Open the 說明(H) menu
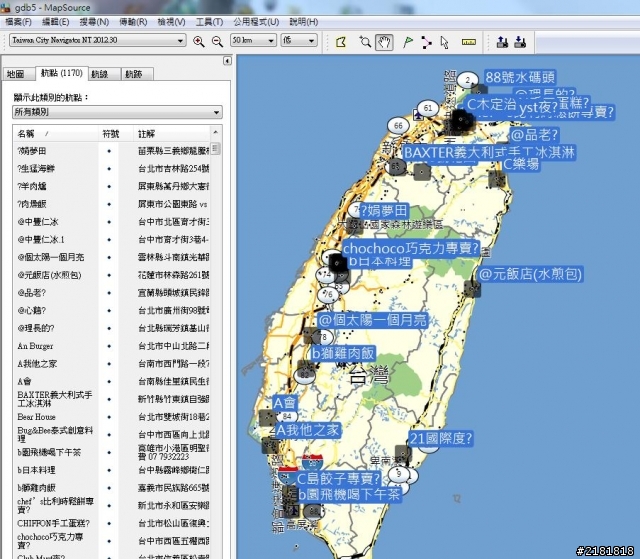640x559 pixels. (304, 22)
